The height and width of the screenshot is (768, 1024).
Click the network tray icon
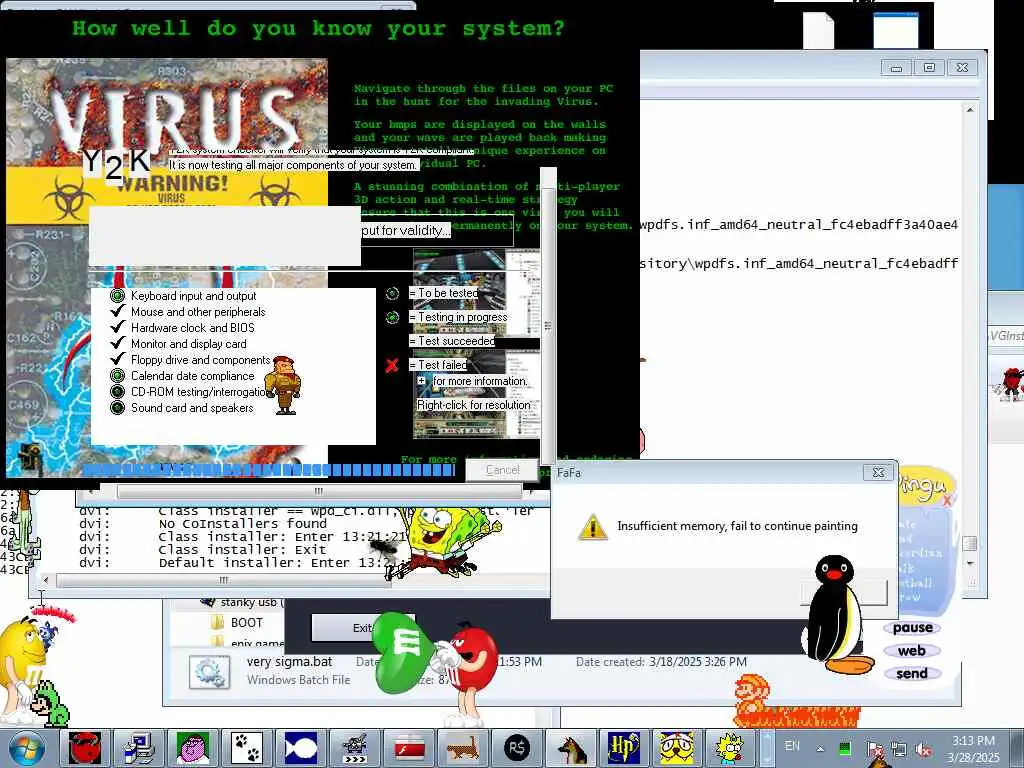(x=898, y=750)
